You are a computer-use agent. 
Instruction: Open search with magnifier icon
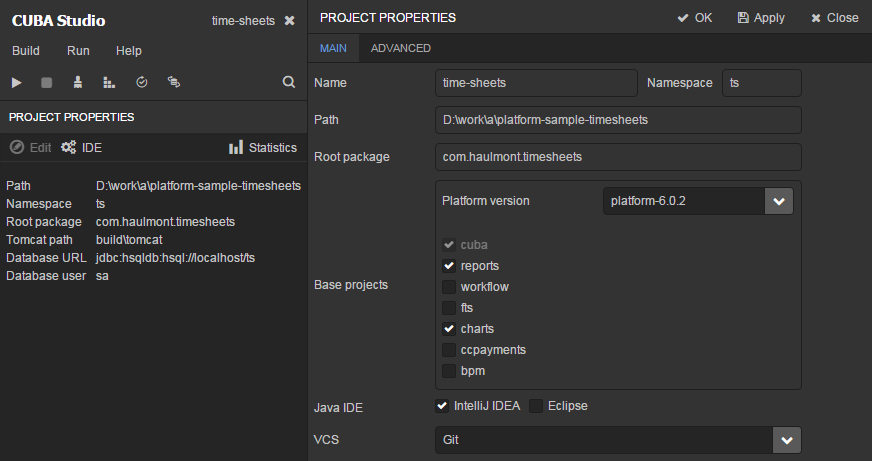tap(289, 82)
